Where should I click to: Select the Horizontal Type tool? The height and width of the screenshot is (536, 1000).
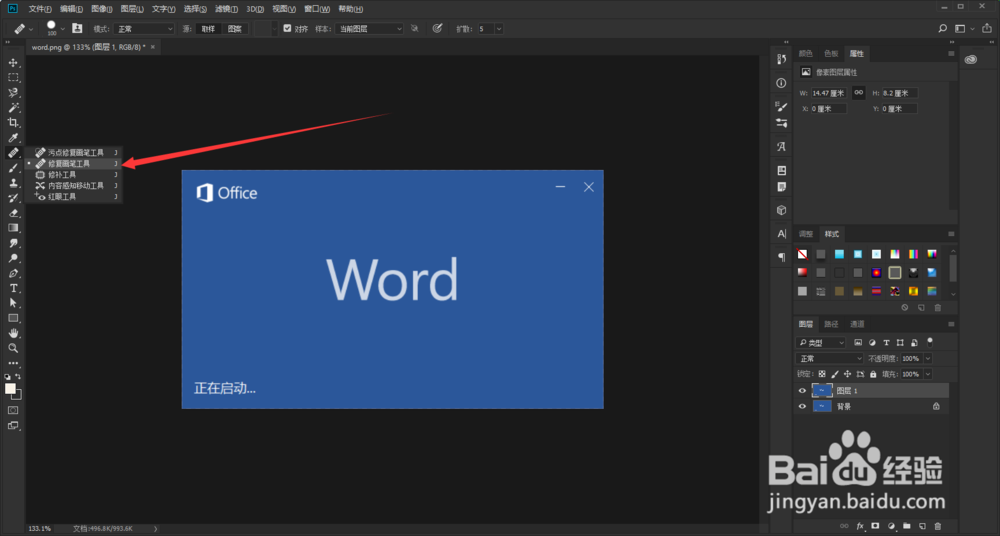click(13, 288)
